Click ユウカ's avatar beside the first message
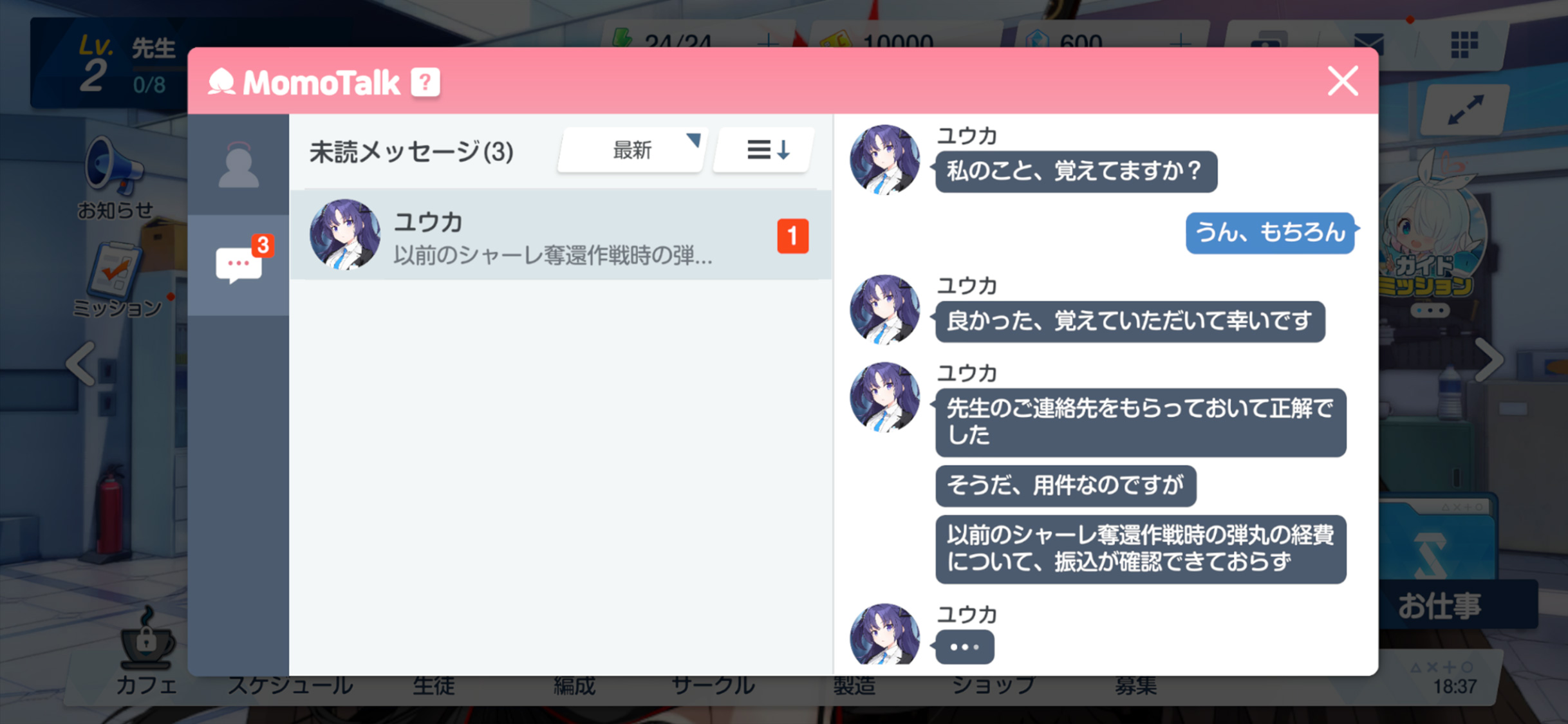Viewport: 1568px width, 724px height. (884, 160)
